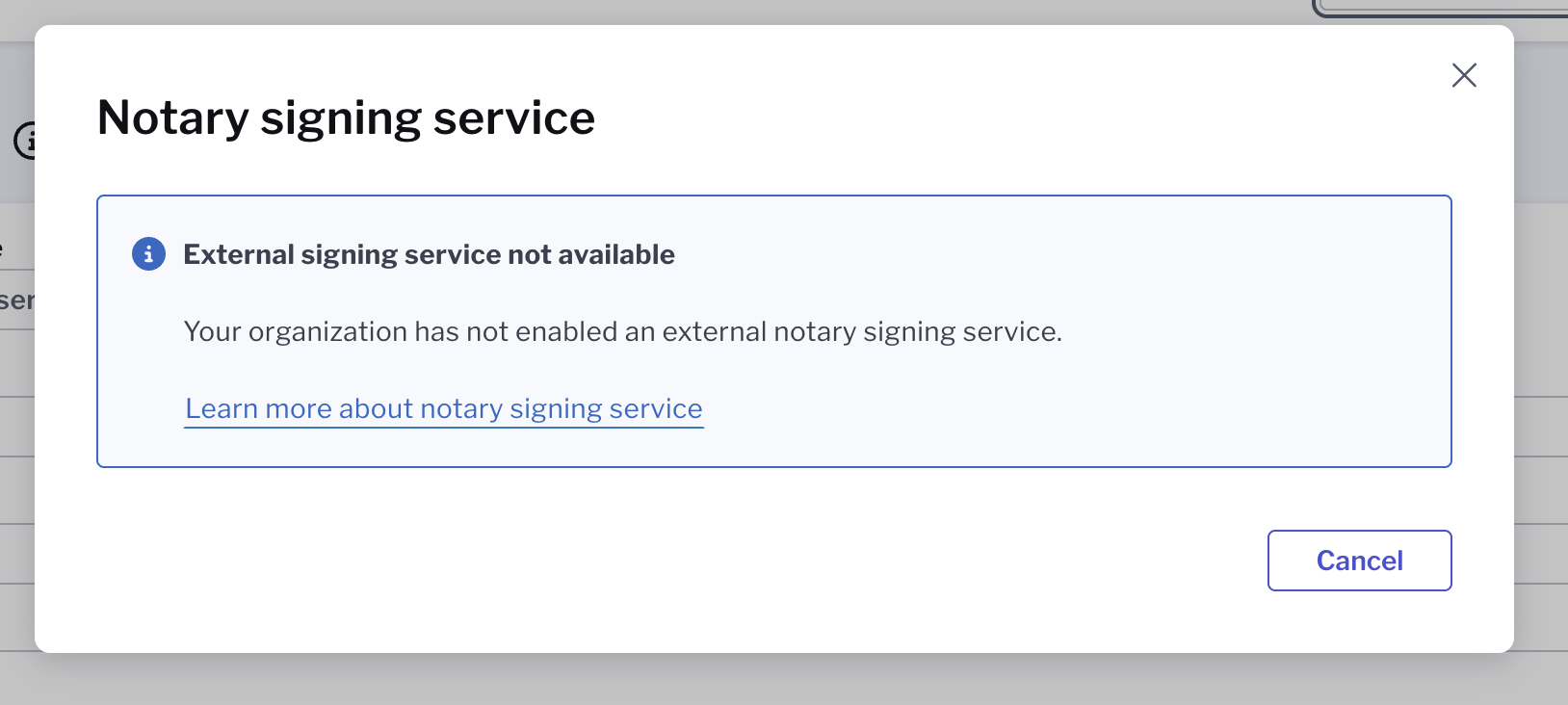Click the word 'Notary' in dialog title
1568x705 pixels.
coord(173,117)
